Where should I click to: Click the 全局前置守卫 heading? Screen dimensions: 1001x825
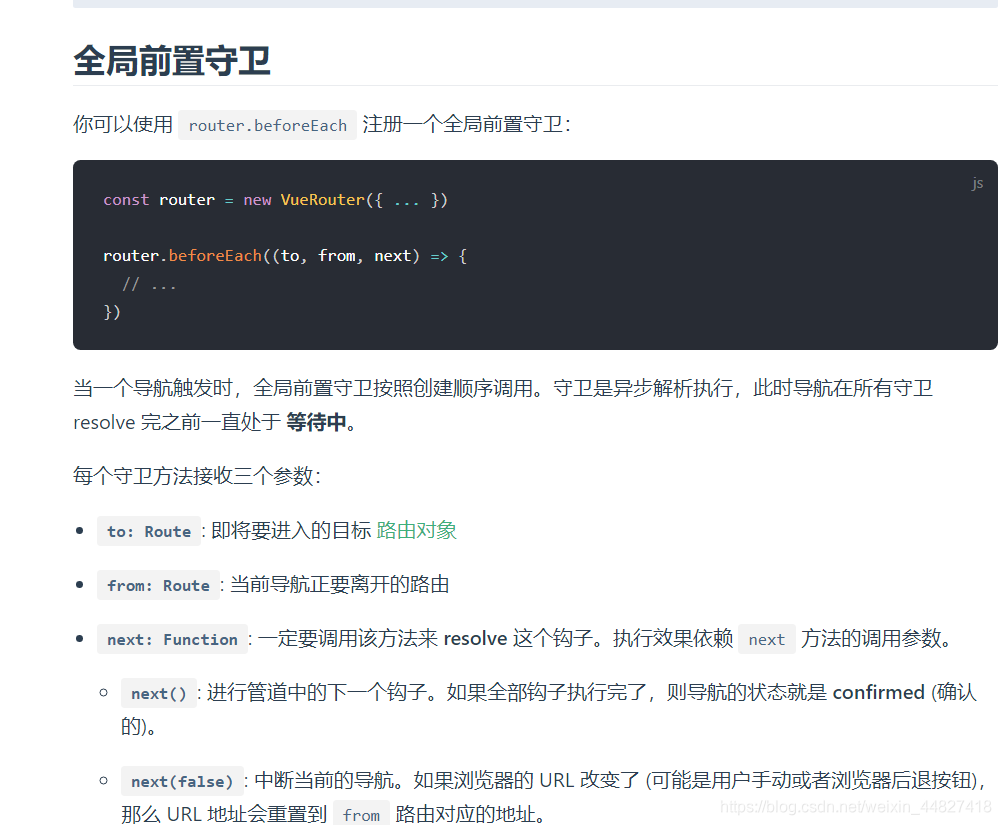pyautogui.click(x=172, y=61)
